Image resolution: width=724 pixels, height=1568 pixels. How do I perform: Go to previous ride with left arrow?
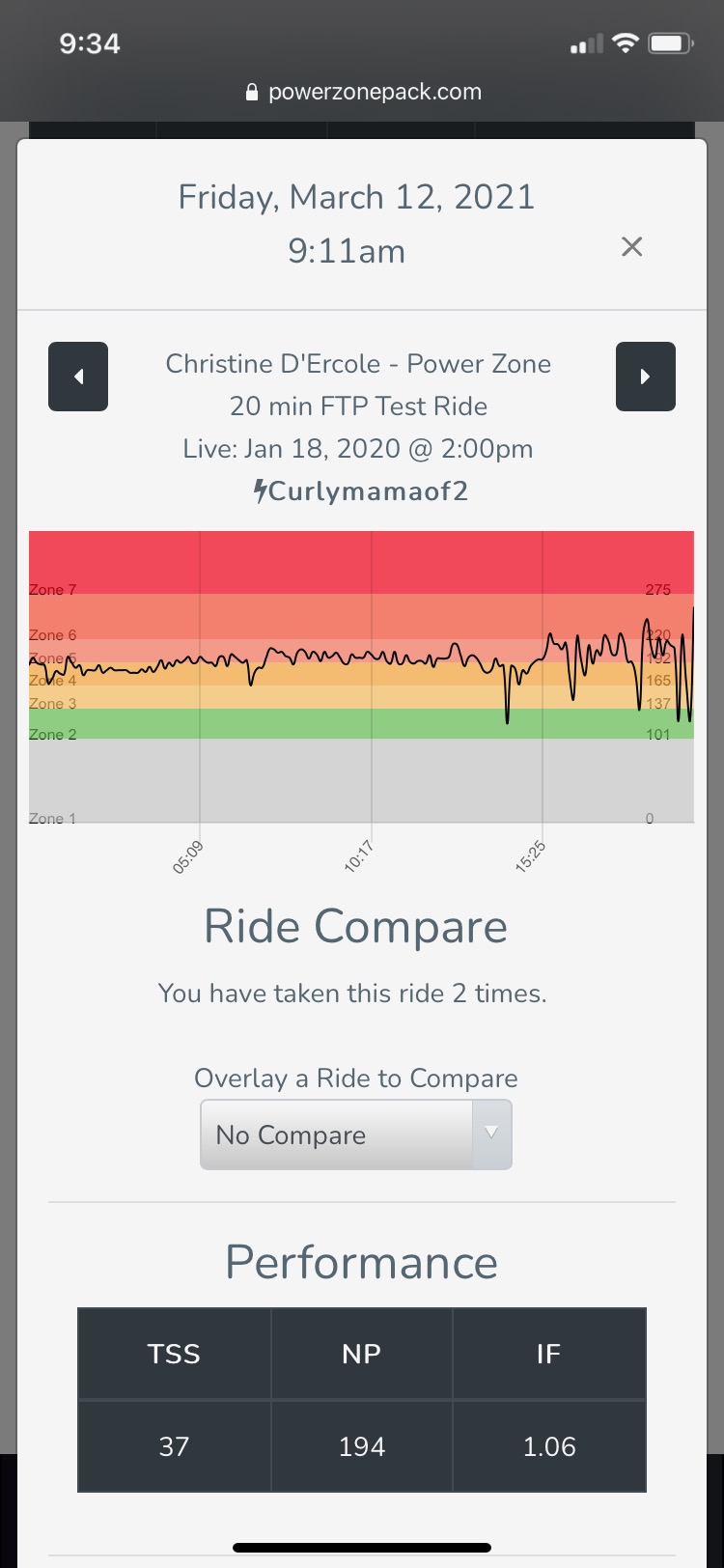[x=78, y=377]
